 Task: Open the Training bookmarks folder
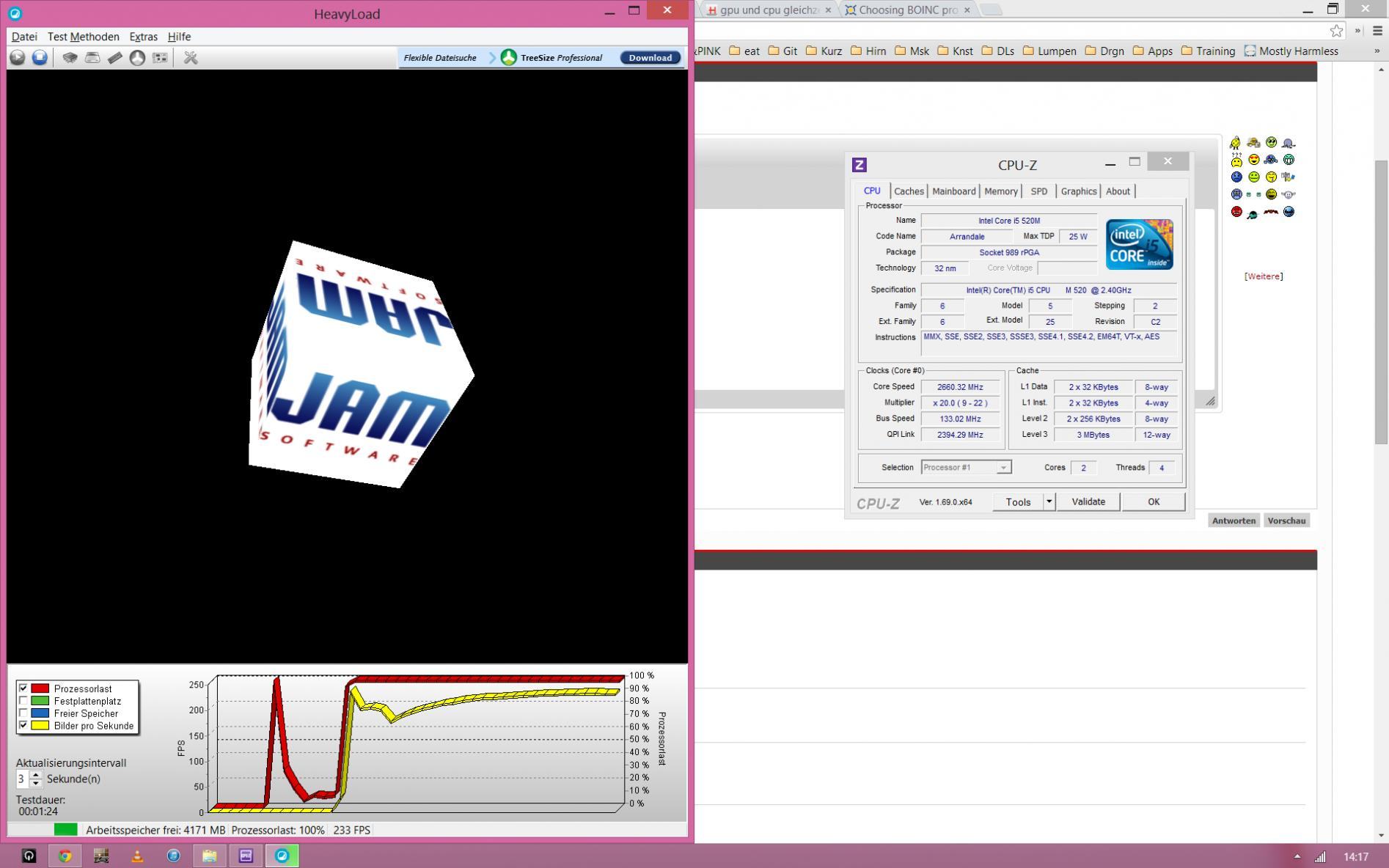coord(1209,51)
